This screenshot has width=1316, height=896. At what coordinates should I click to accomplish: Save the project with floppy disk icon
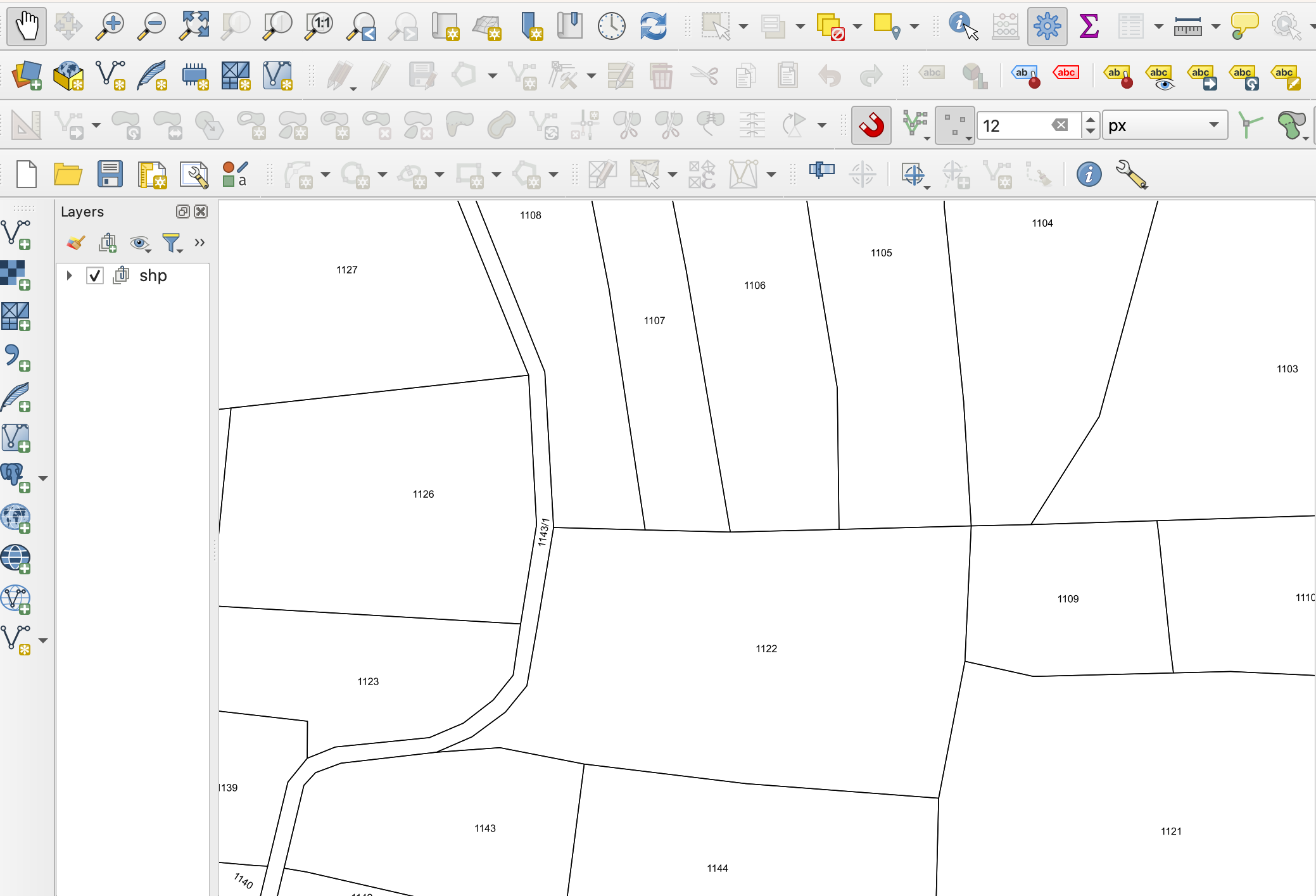point(110,174)
